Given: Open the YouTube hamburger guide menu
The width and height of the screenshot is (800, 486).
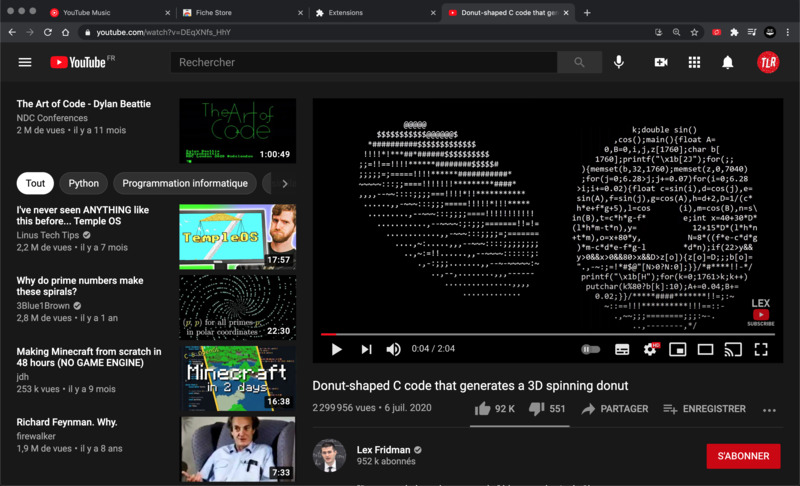Looking at the screenshot, I should 24,62.
